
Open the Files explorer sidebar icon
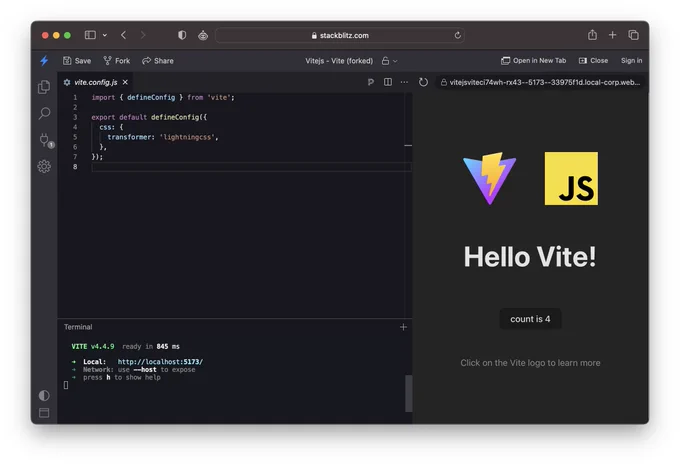[x=44, y=87]
